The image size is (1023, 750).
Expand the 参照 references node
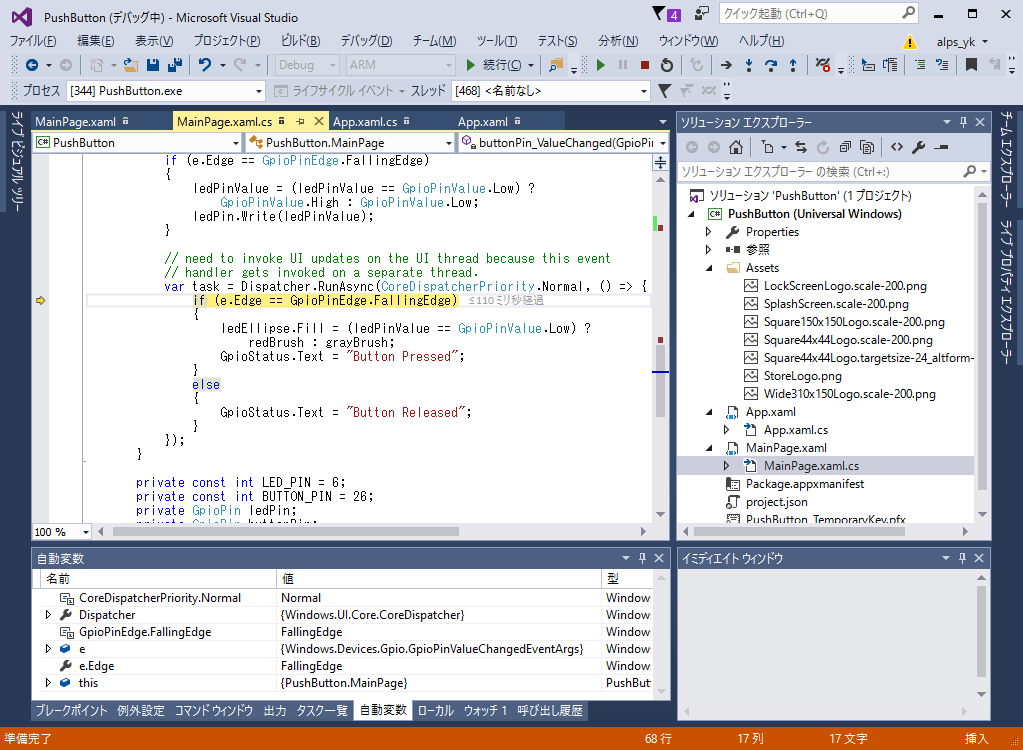click(709, 249)
